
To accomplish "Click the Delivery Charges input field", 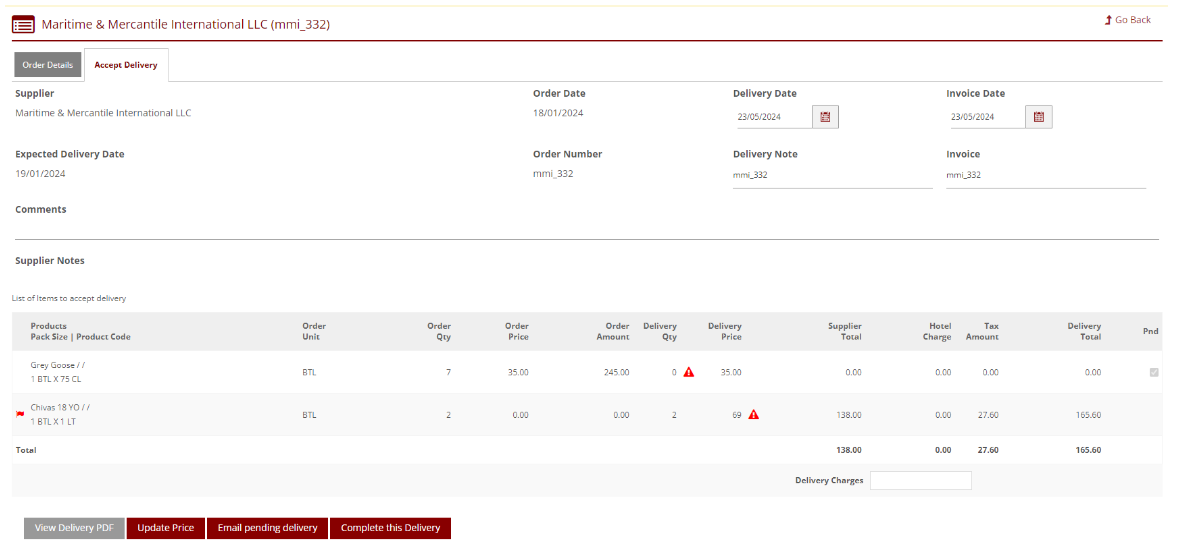I will pyautogui.click(x=920, y=480).
